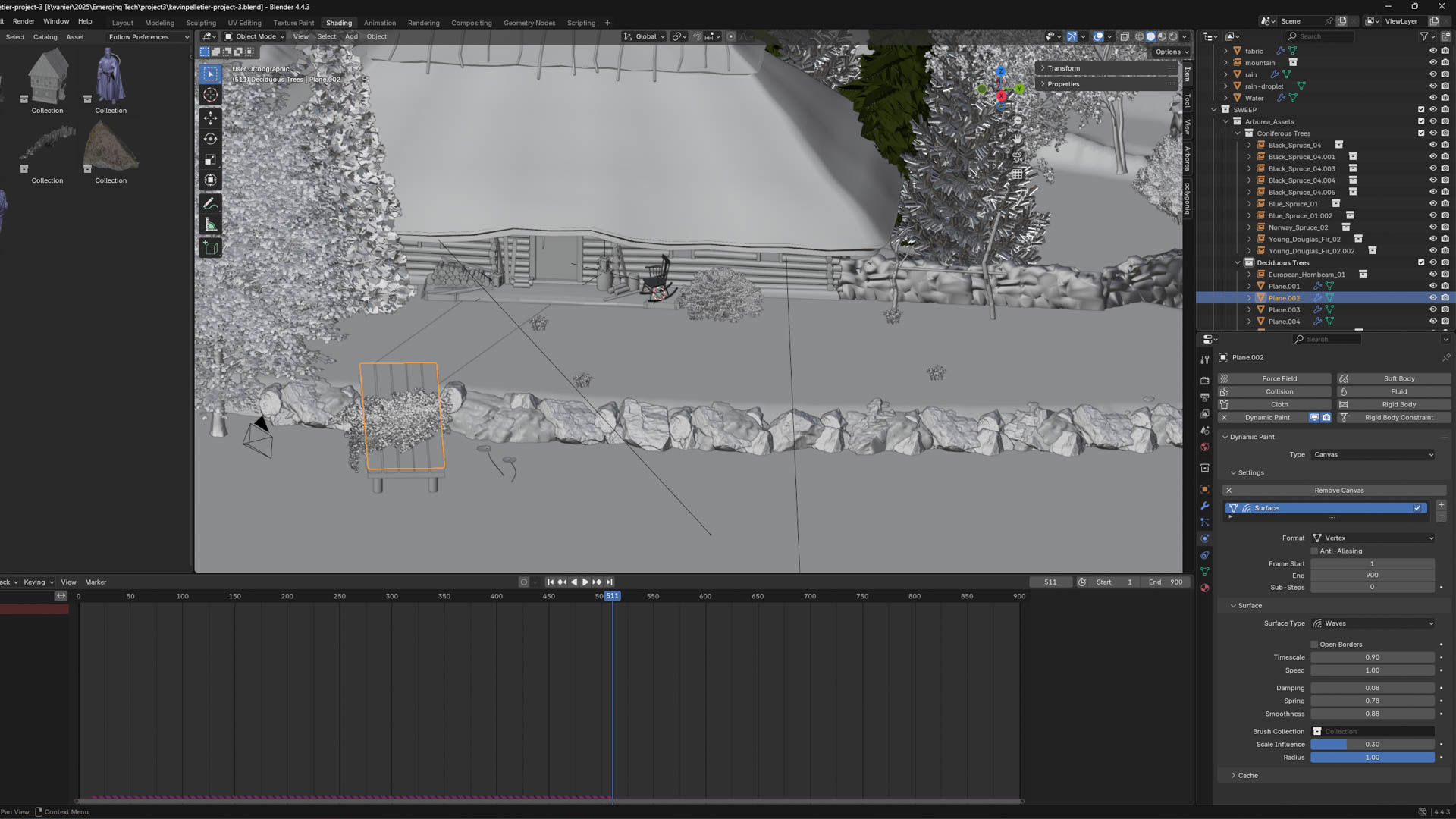
Task: Adjust the Scale Influence slider
Action: (1372, 745)
